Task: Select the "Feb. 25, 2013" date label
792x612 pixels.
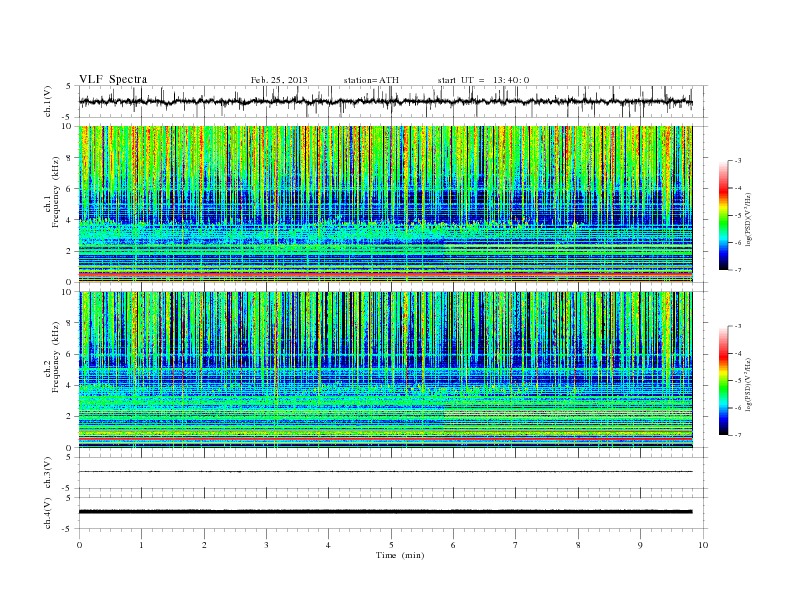Action: pyautogui.click(x=279, y=80)
